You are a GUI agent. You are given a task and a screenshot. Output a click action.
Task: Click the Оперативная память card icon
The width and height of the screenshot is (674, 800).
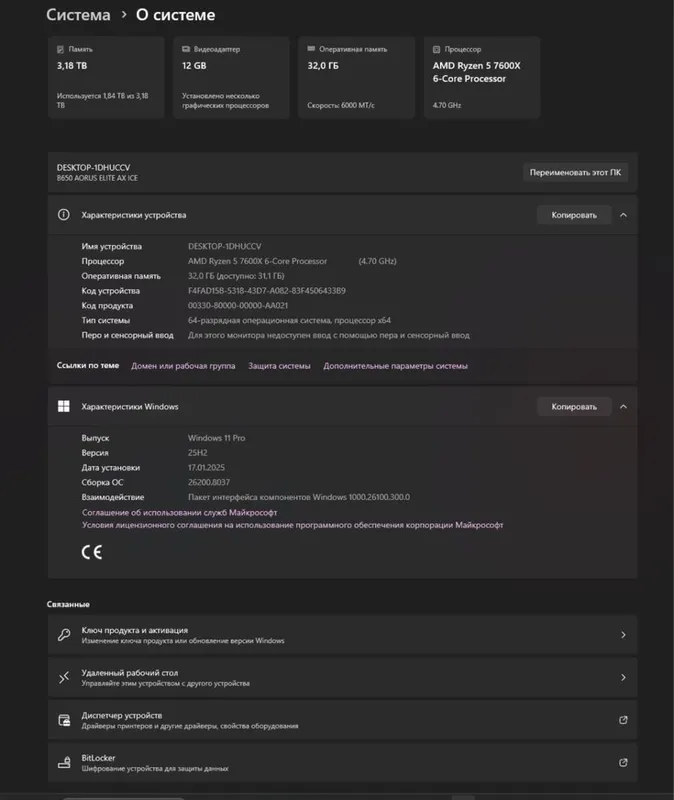[311, 48]
